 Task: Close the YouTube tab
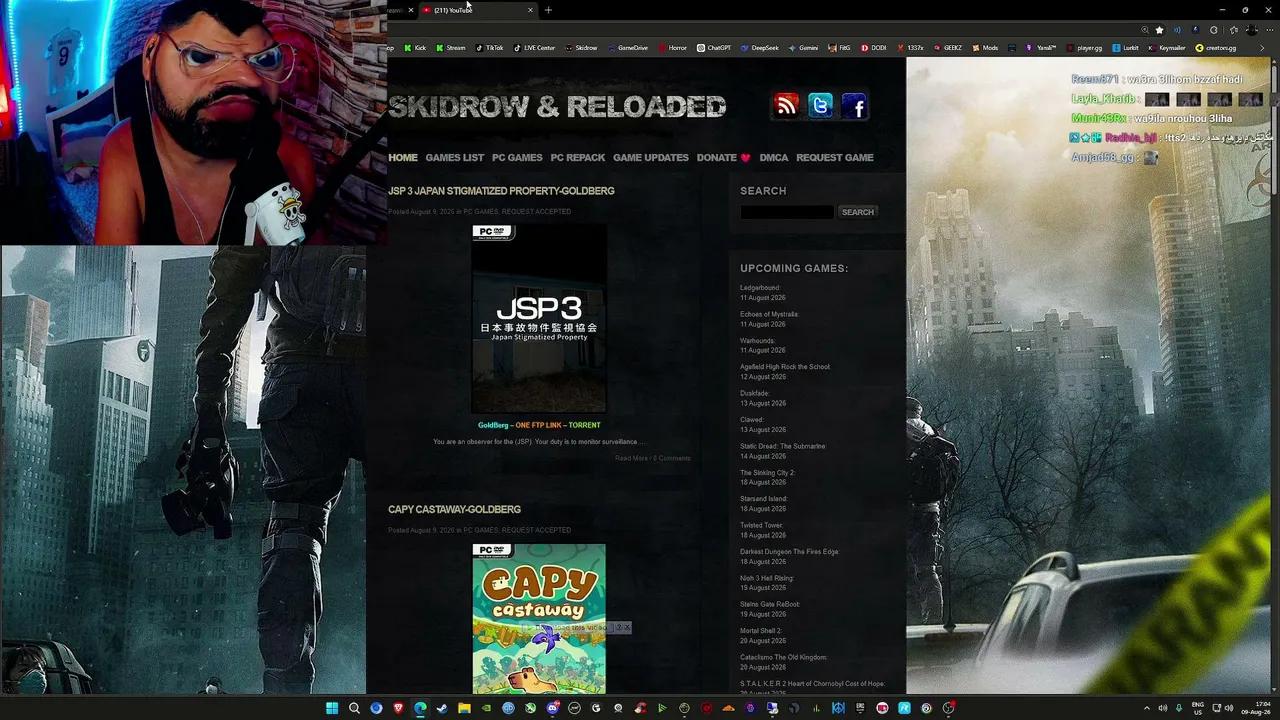(530, 10)
